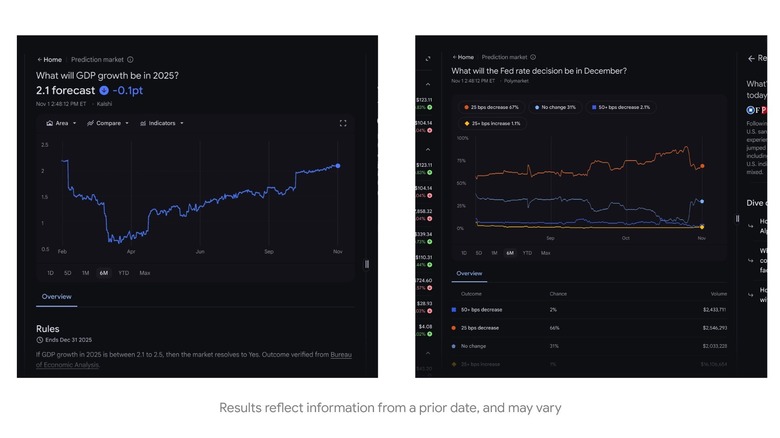Click the Home back arrow in Fed panel
Viewport: 780px width, 438px height.
click(x=455, y=58)
